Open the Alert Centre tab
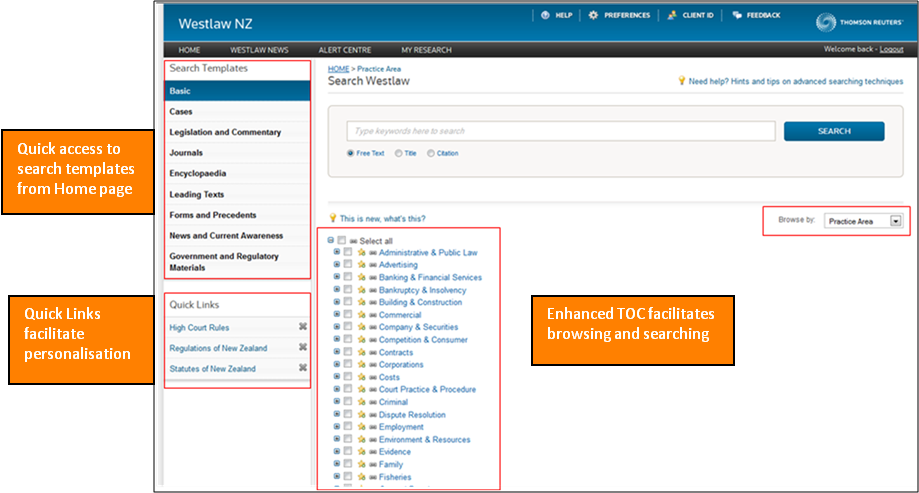This screenshot has height=493, width=919. coord(345,50)
